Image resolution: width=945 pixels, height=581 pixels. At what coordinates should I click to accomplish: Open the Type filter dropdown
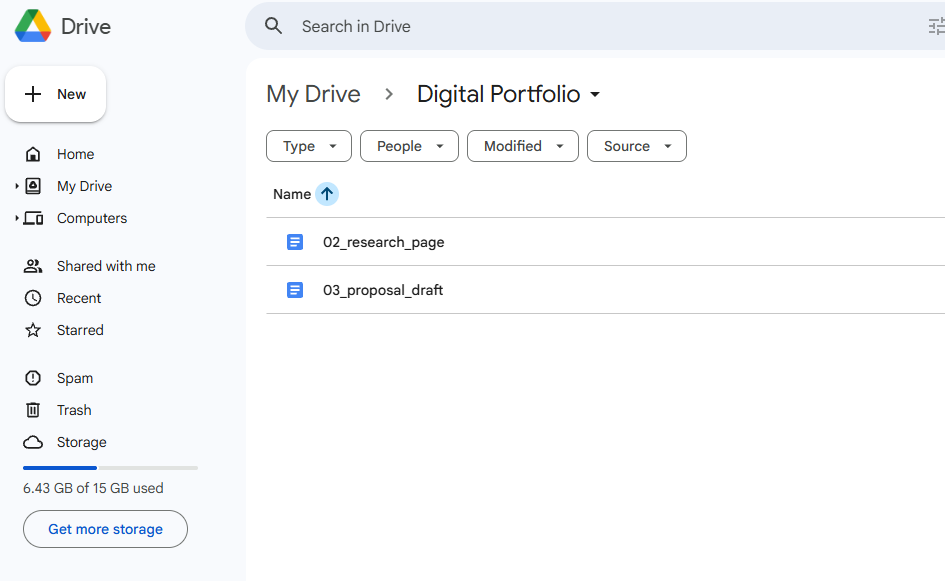[x=309, y=146]
